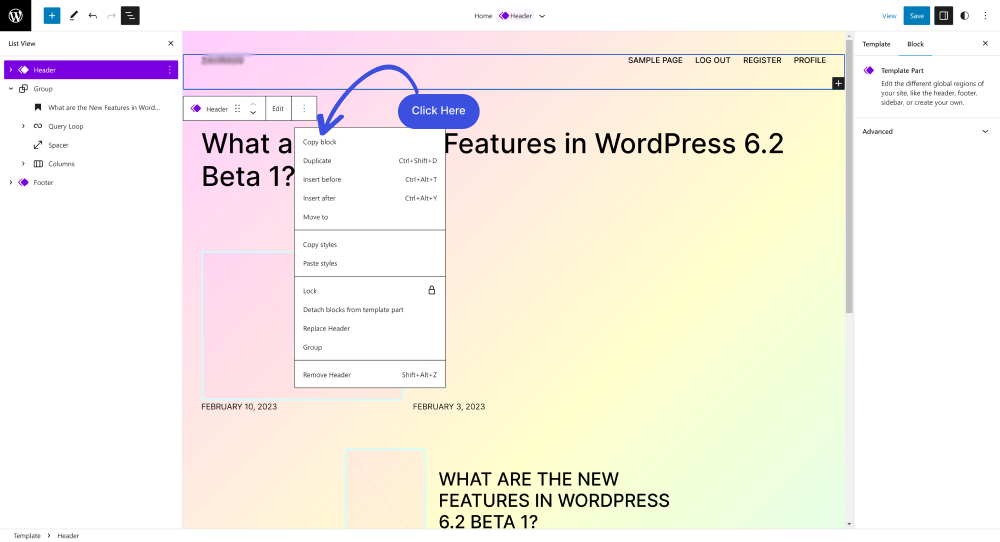
Task: Expand the Footer item
Action: point(11,182)
